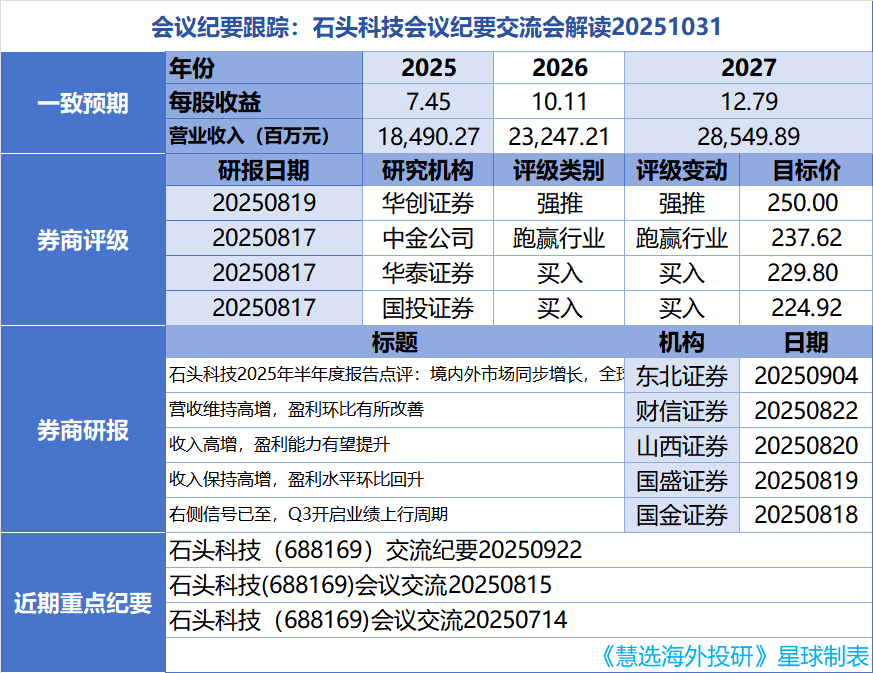Select the report date '20250904'
Image resolution: width=873 pixels, height=673 pixels.
coord(806,376)
